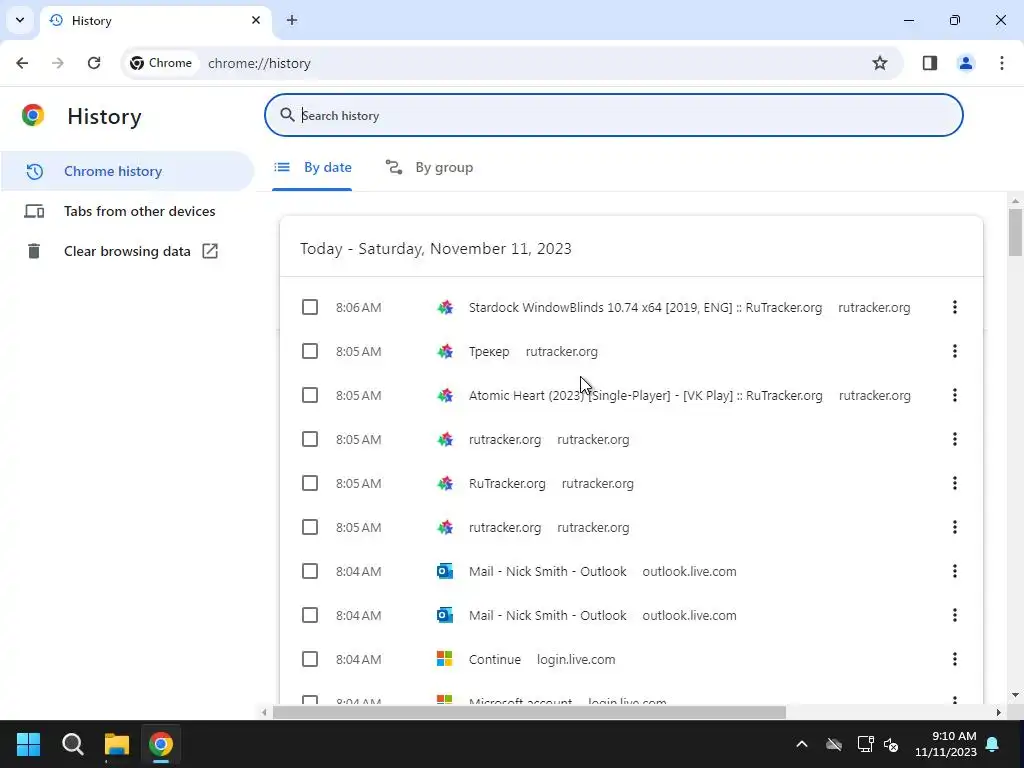Open Clear browsing data link

coord(127,251)
